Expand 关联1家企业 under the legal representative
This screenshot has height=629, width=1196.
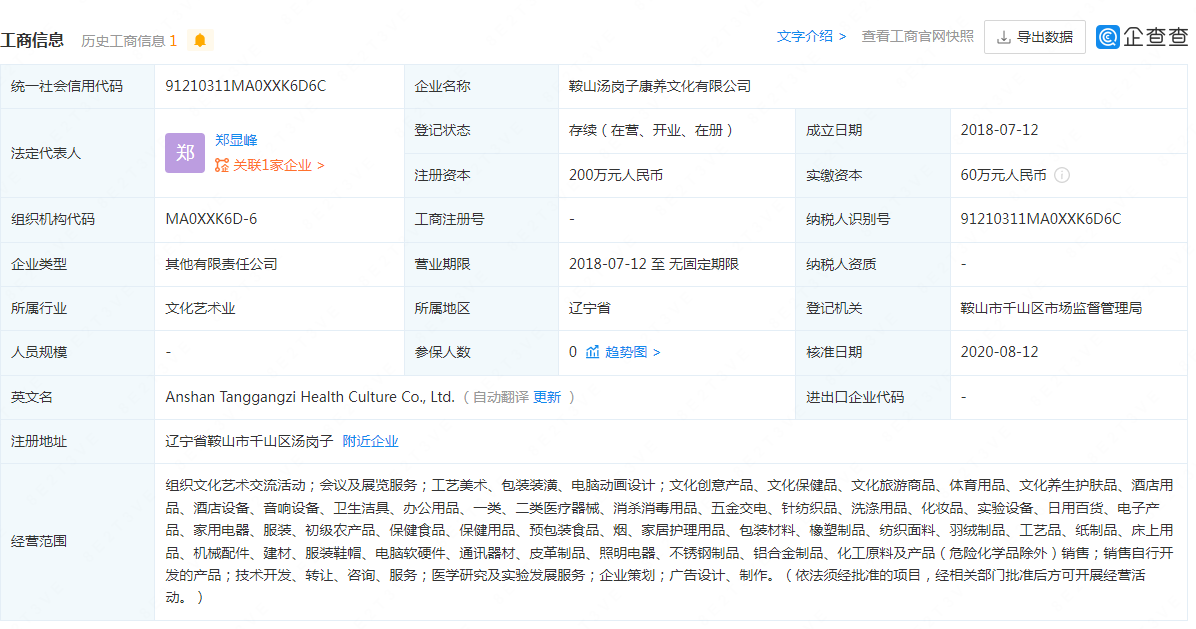(270, 165)
